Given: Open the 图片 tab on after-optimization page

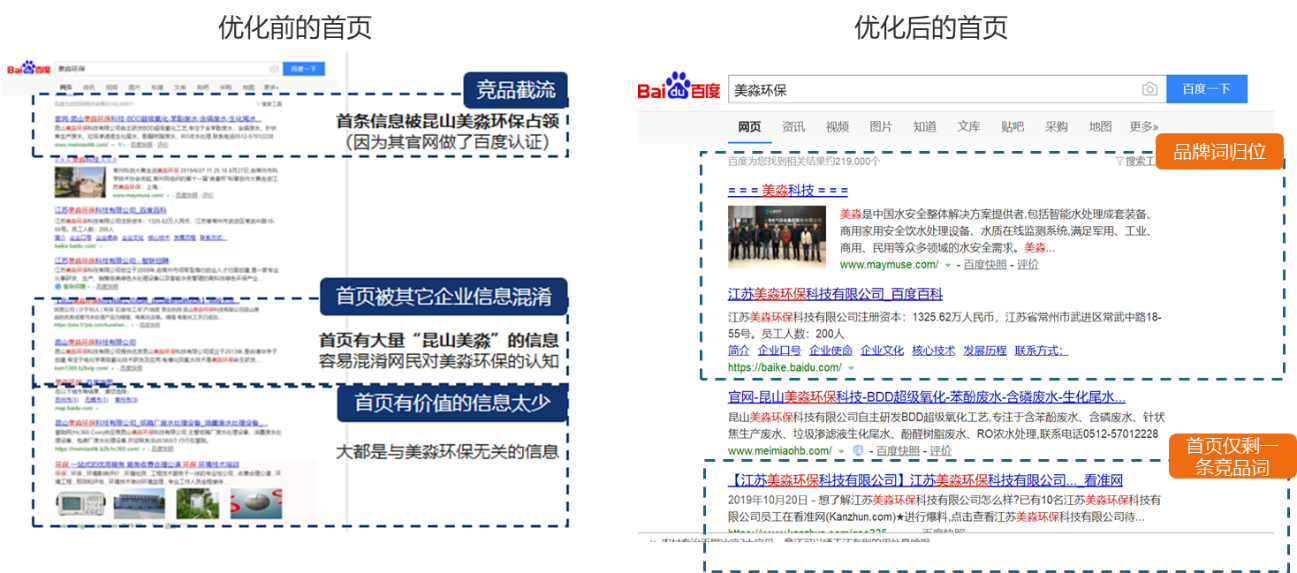Looking at the screenshot, I should pyautogui.click(x=881, y=127).
